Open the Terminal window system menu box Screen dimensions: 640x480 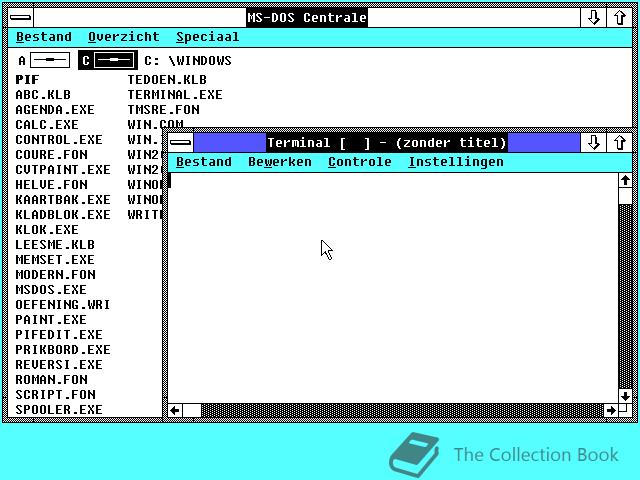click(x=180, y=142)
